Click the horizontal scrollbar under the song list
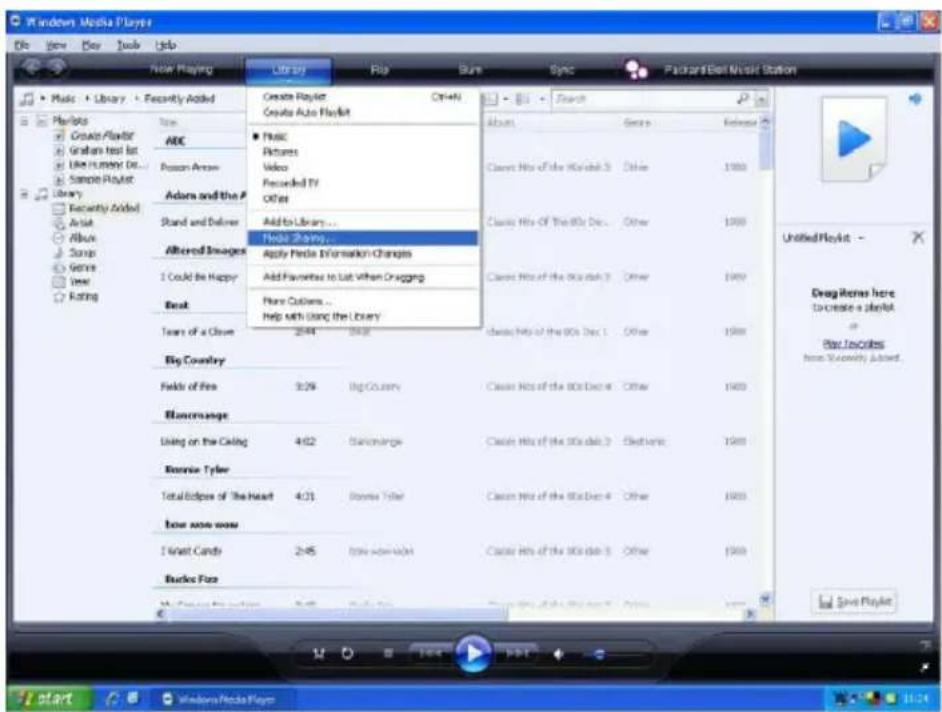This screenshot has width=942, height=712. coord(335,613)
